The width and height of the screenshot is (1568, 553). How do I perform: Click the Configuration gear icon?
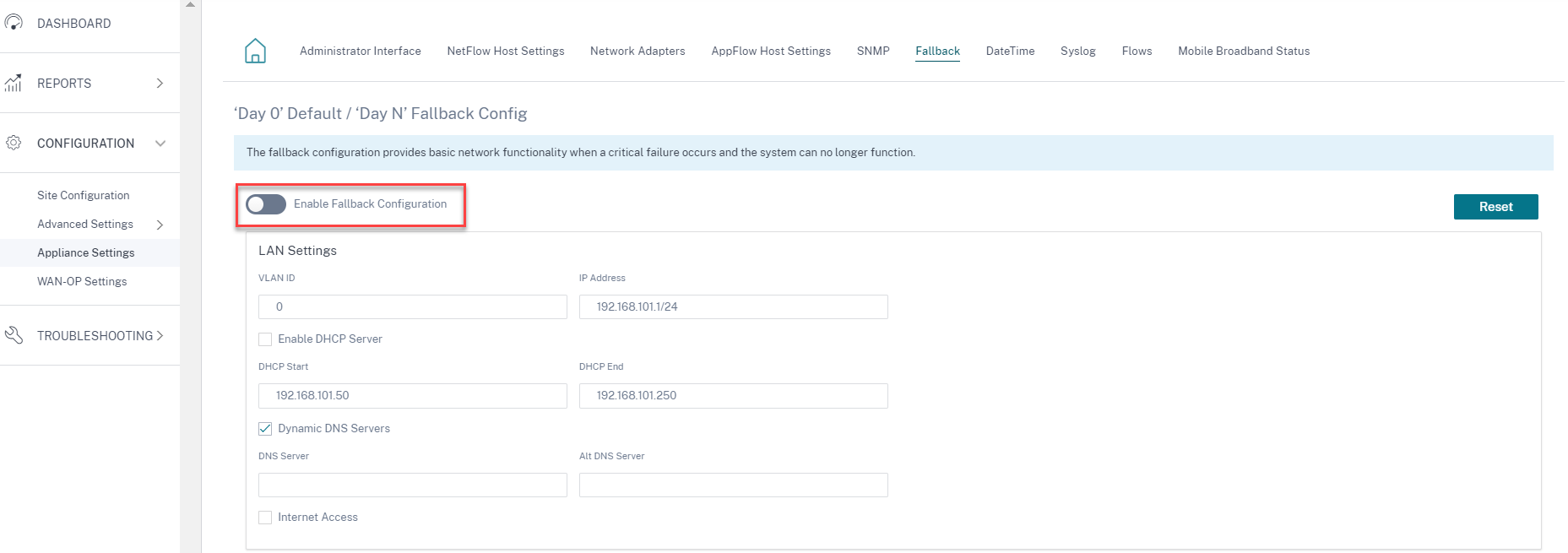pyautogui.click(x=14, y=143)
